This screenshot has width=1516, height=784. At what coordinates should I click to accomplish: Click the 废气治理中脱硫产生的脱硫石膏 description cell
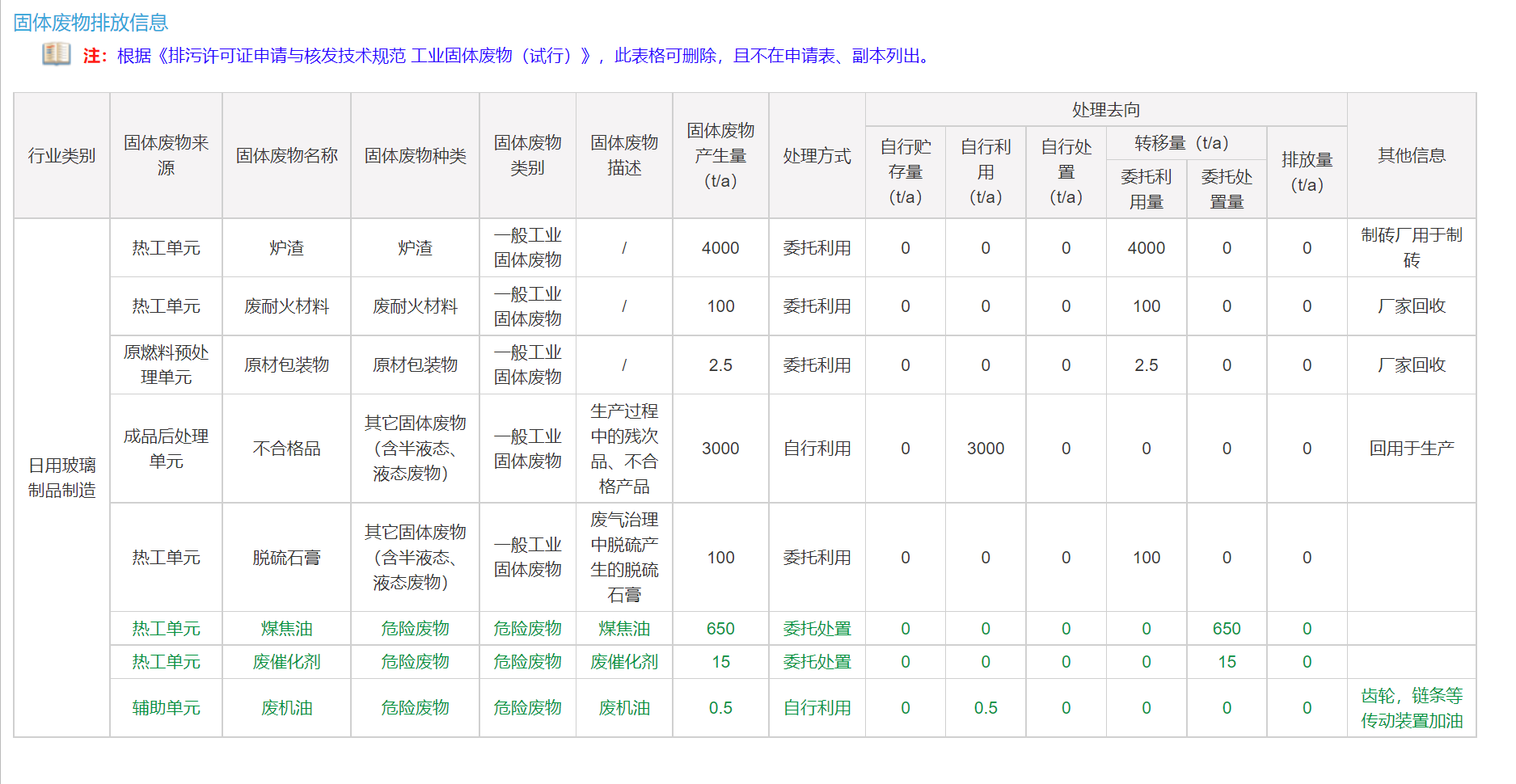pyautogui.click(x=624, y=558)
